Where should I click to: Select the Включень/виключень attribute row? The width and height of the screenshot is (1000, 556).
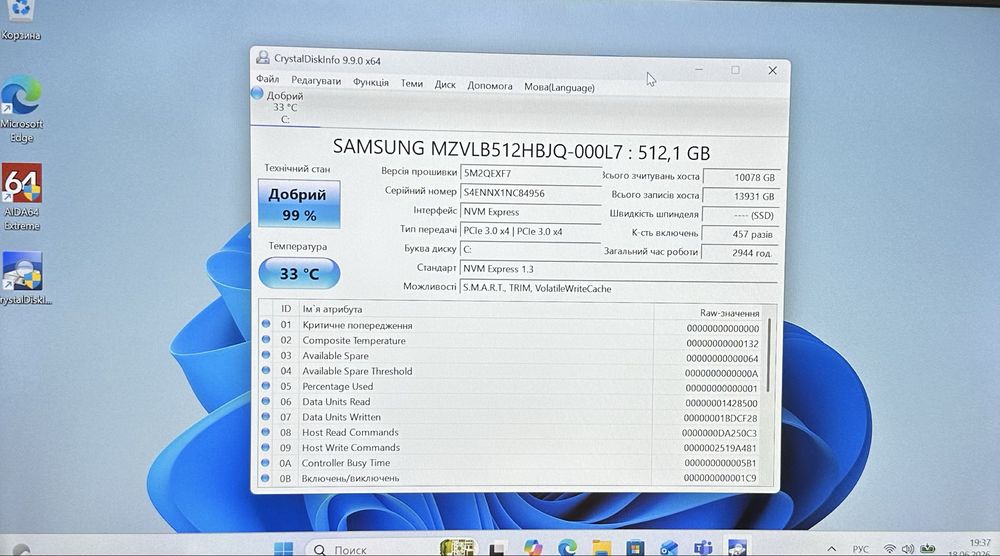pyautogui.click(x=511, y=478)
